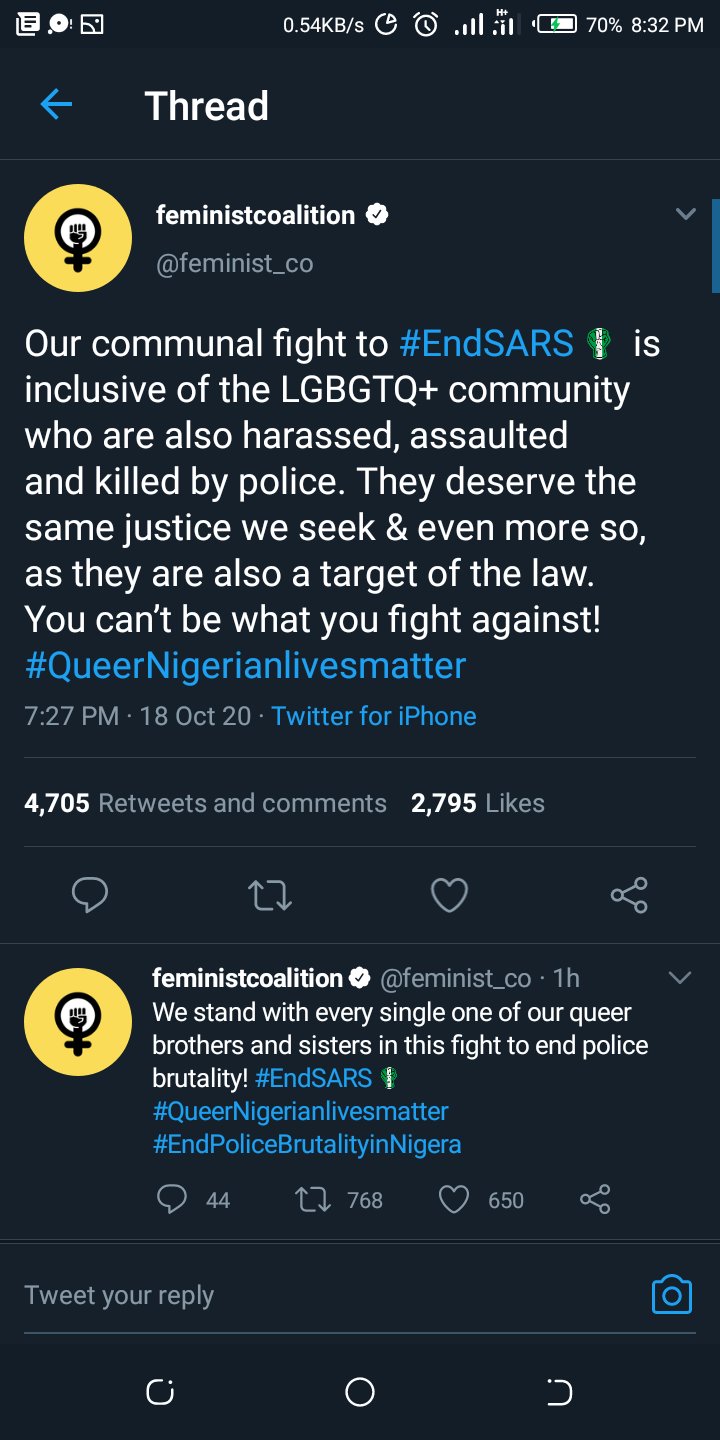Share the second feministcoalition tweet
720x1440 pixels.
595,1199
